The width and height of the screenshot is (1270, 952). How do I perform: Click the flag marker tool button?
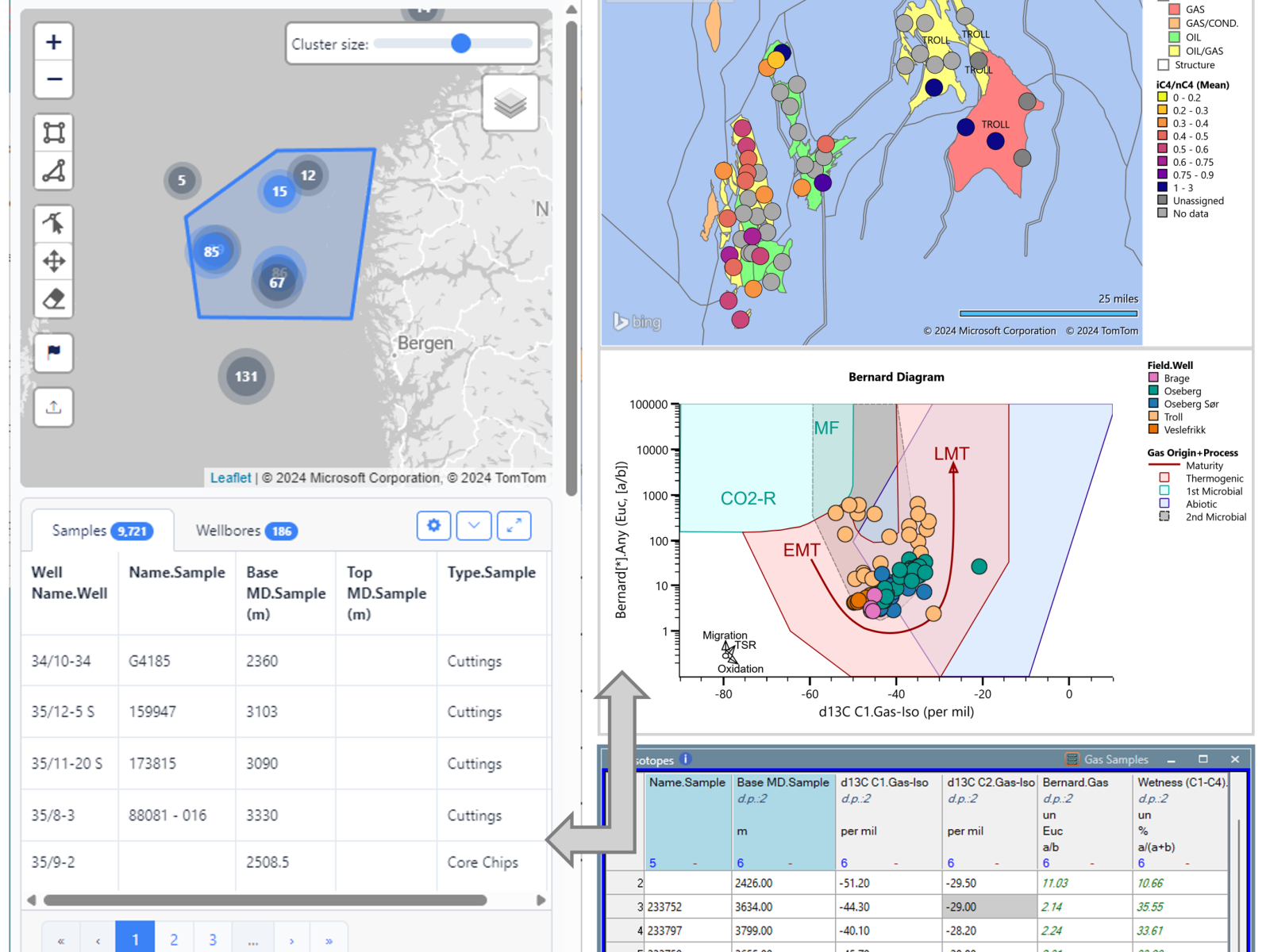[54, 352]
